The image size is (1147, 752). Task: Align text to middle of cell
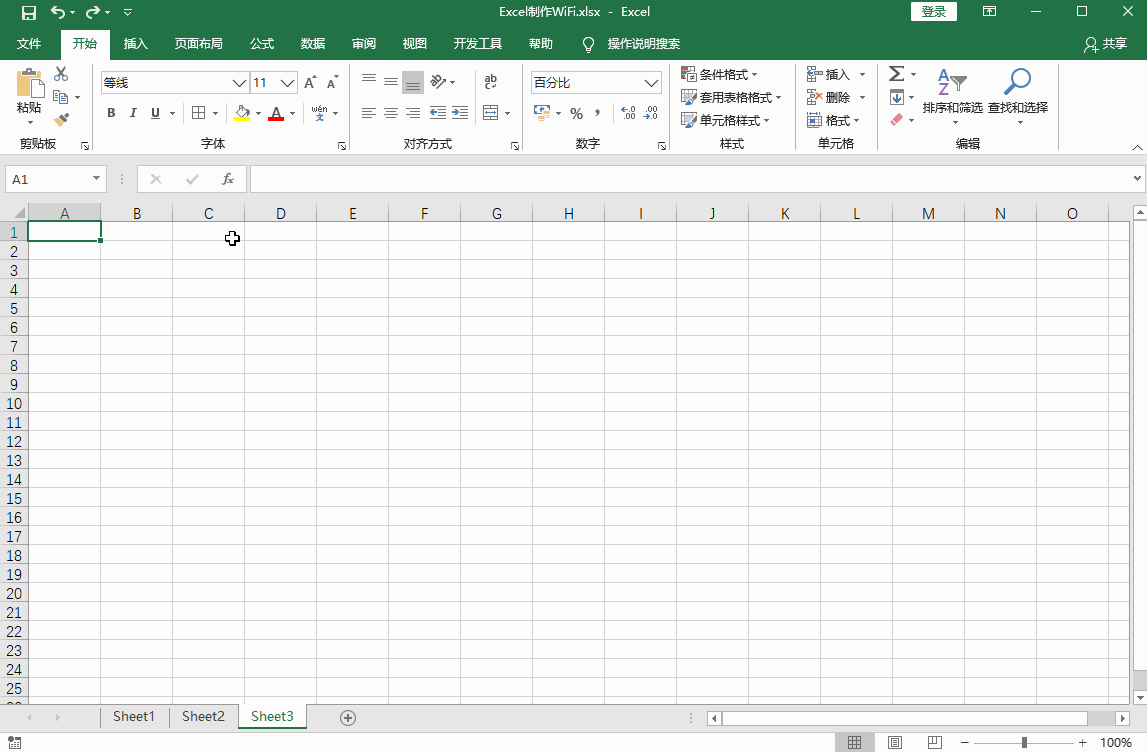click(x=391, y=82)
